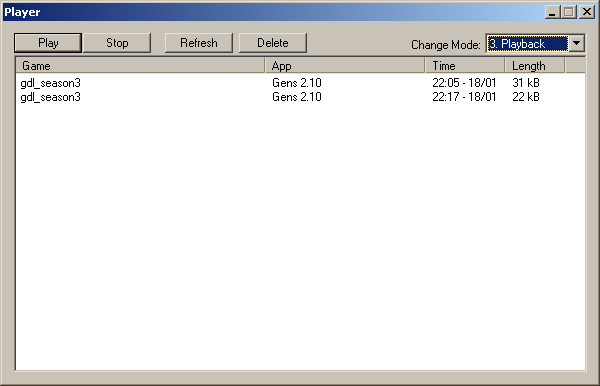Click 'Gens 2.10' in the 22:17 row
600x386 pixels.
click(x=297, y=97)
